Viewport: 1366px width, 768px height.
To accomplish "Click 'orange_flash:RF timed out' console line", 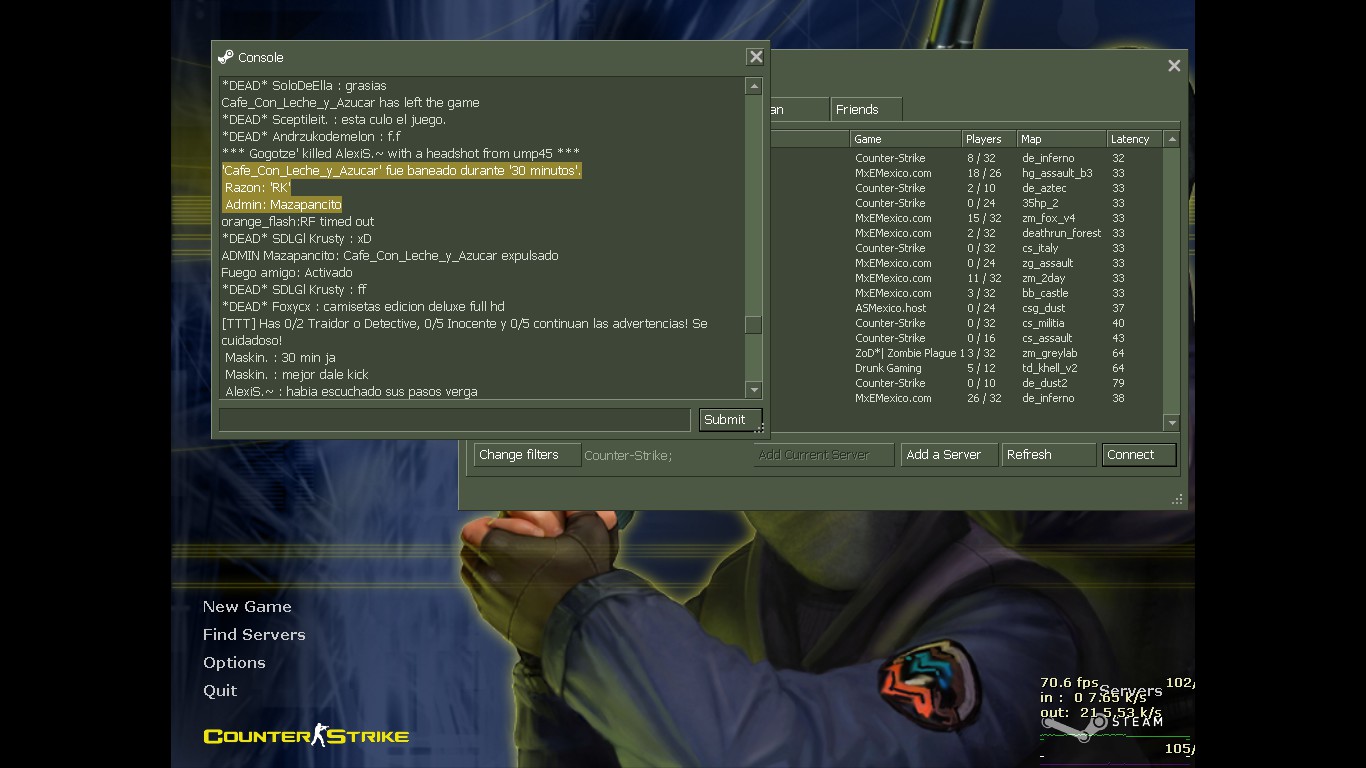I will 298,222.
